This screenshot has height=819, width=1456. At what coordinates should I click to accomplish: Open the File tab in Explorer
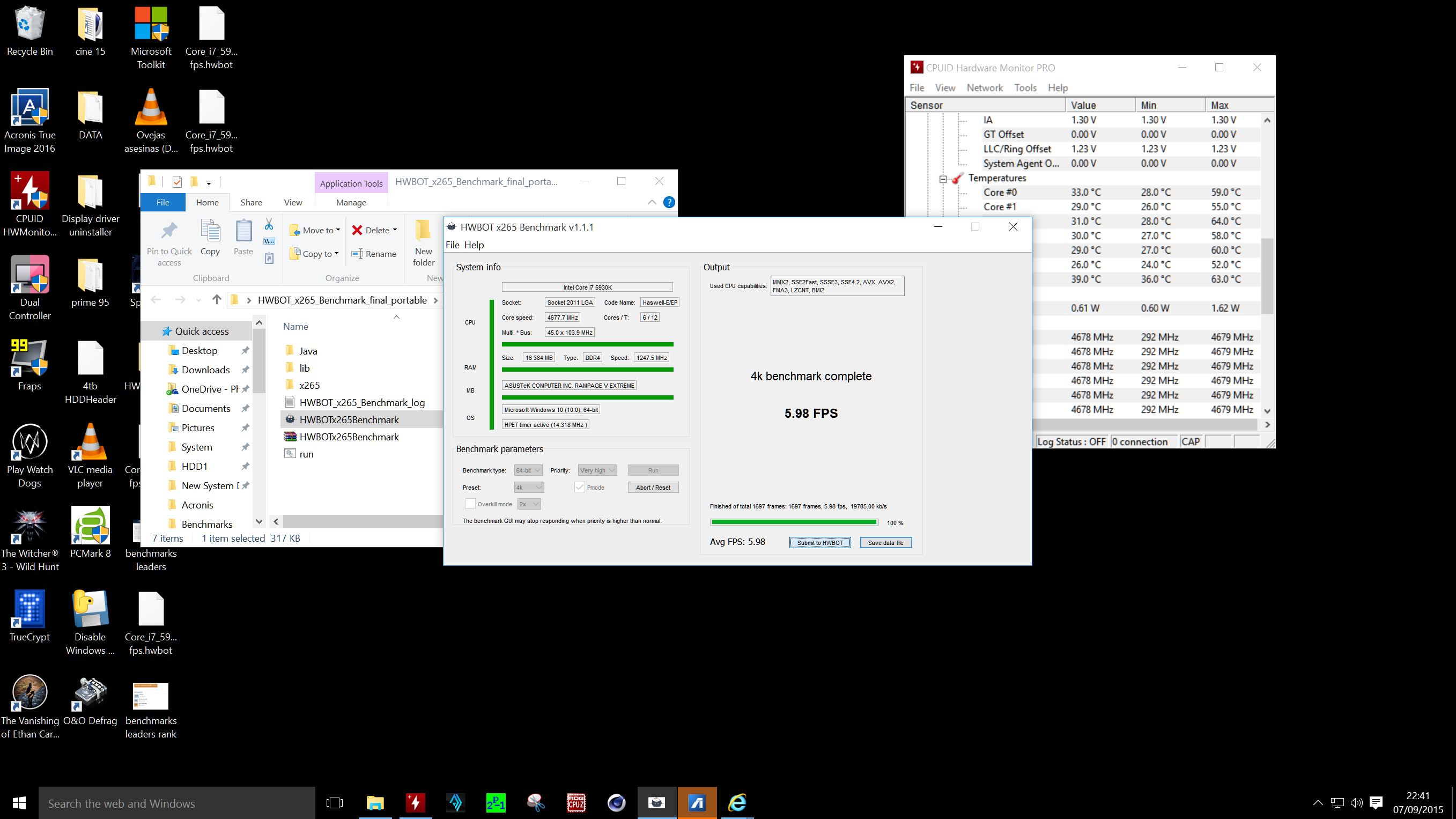pos(163,202)
